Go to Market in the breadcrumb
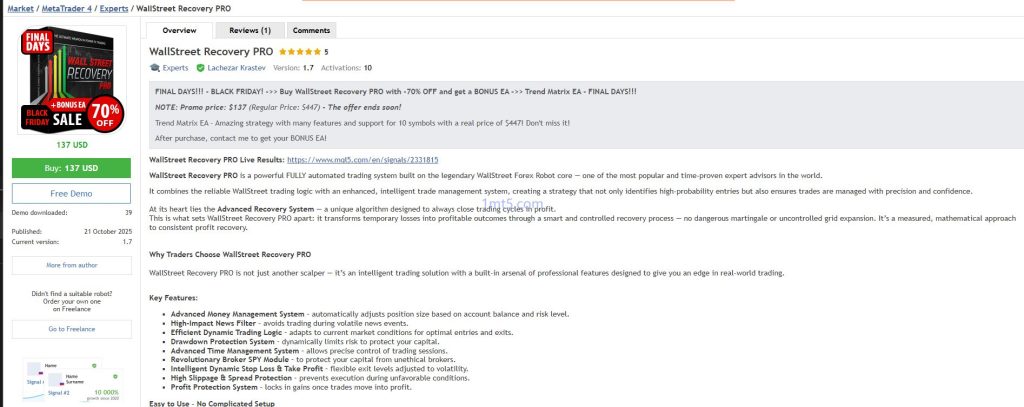 pyautogui.click(x=20, y=8)
